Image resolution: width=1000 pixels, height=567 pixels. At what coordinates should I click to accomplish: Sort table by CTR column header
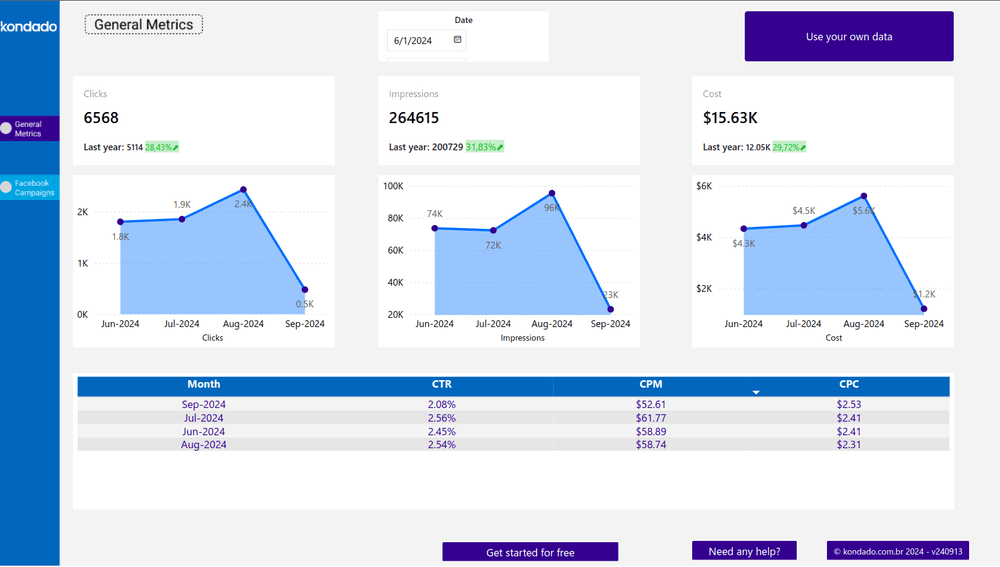[x=441, y=384]
